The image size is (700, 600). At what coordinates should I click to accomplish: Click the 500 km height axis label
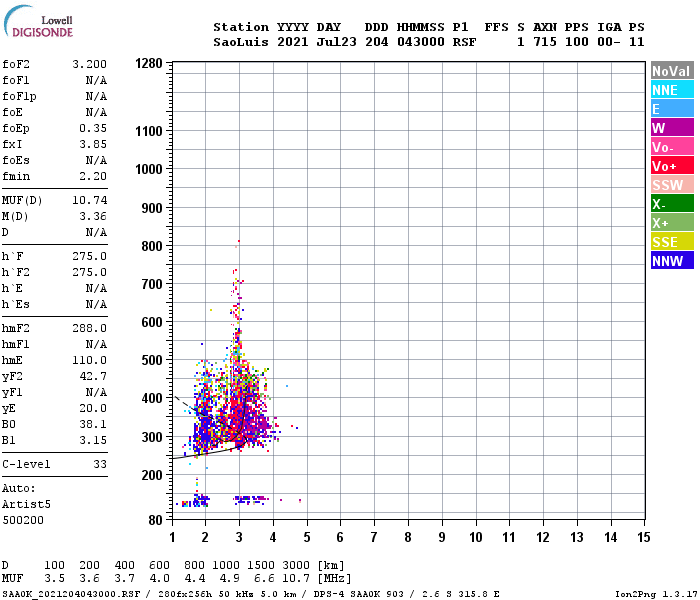(152, 360)
